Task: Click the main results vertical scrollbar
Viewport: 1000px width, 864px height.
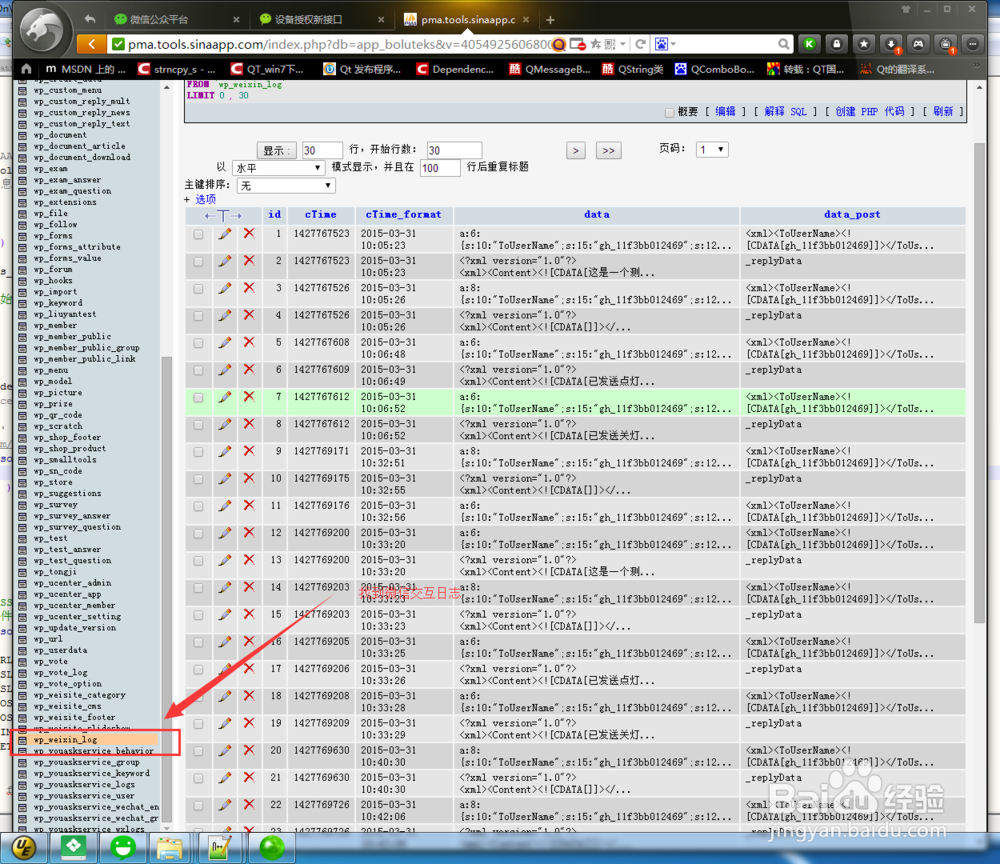Action: pos(980,383)
